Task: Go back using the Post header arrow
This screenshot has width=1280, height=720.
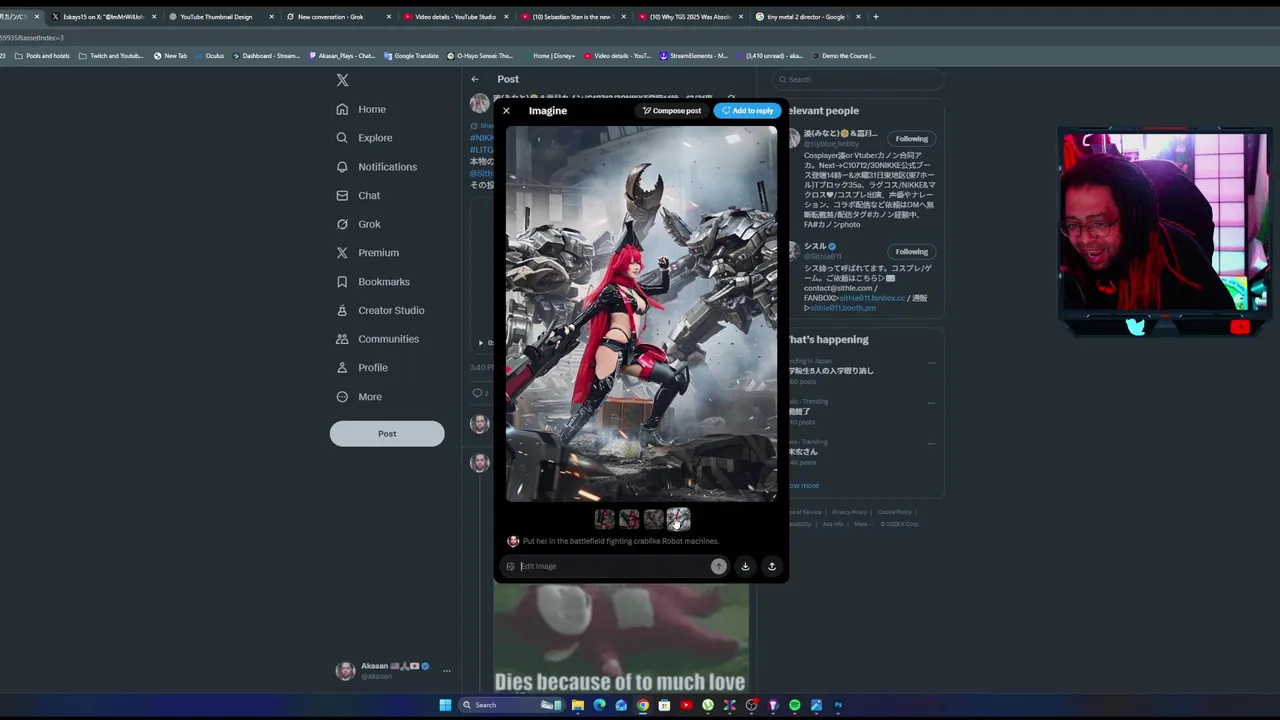Action: click(475, 79)
